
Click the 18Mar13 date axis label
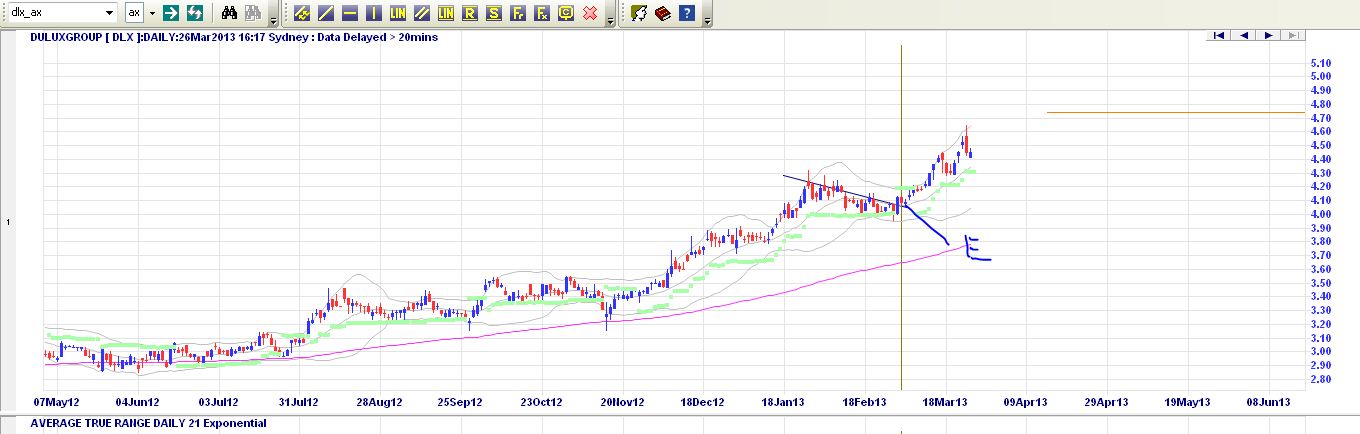coord(946,402)
